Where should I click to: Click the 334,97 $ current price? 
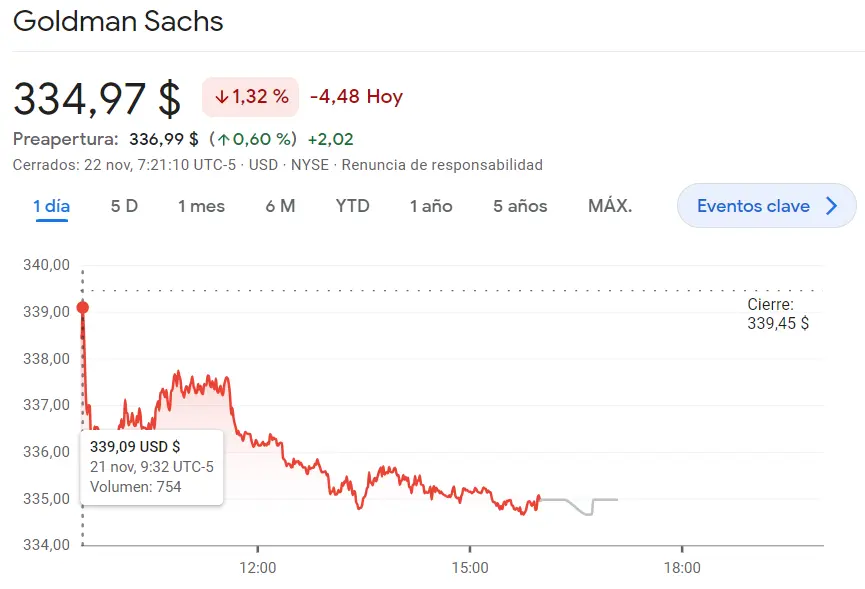pyautogui.click(x=95, y=96)
